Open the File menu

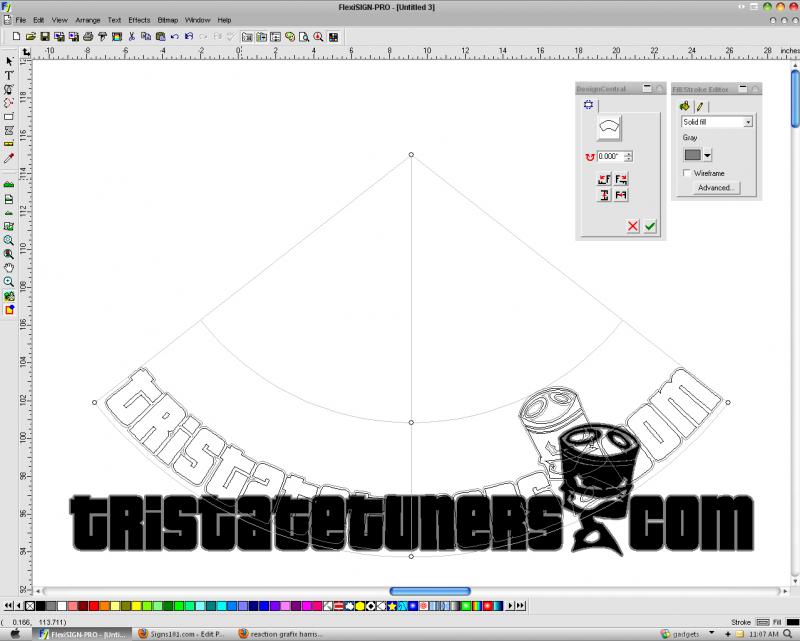coord(20,20)
